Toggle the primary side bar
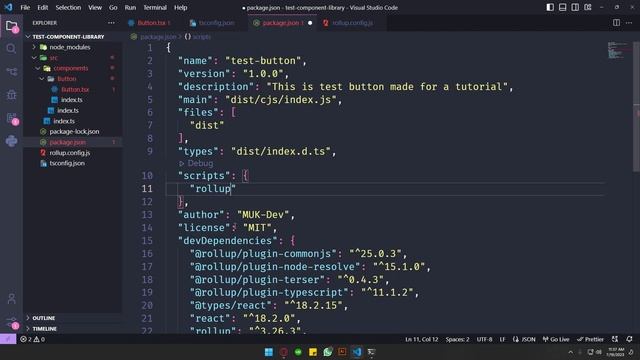The height and width of the screenshot is (360, 640). point(550,7)
